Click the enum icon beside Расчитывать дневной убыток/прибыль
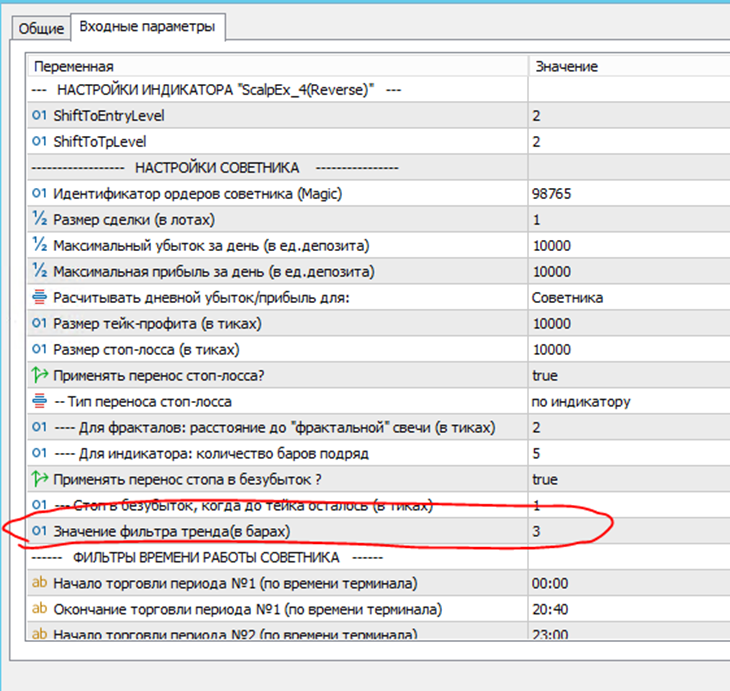Screen dimensions: 730x691 [40, 297]
